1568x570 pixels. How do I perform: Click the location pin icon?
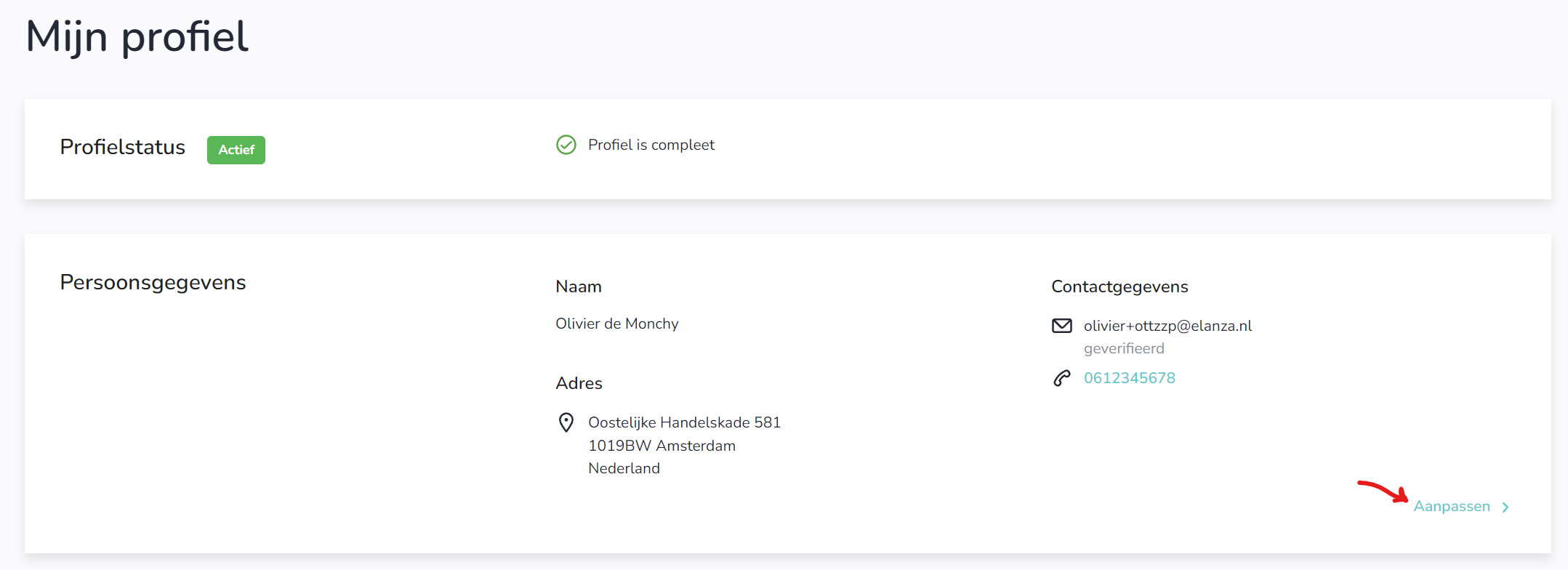(566, 422)
